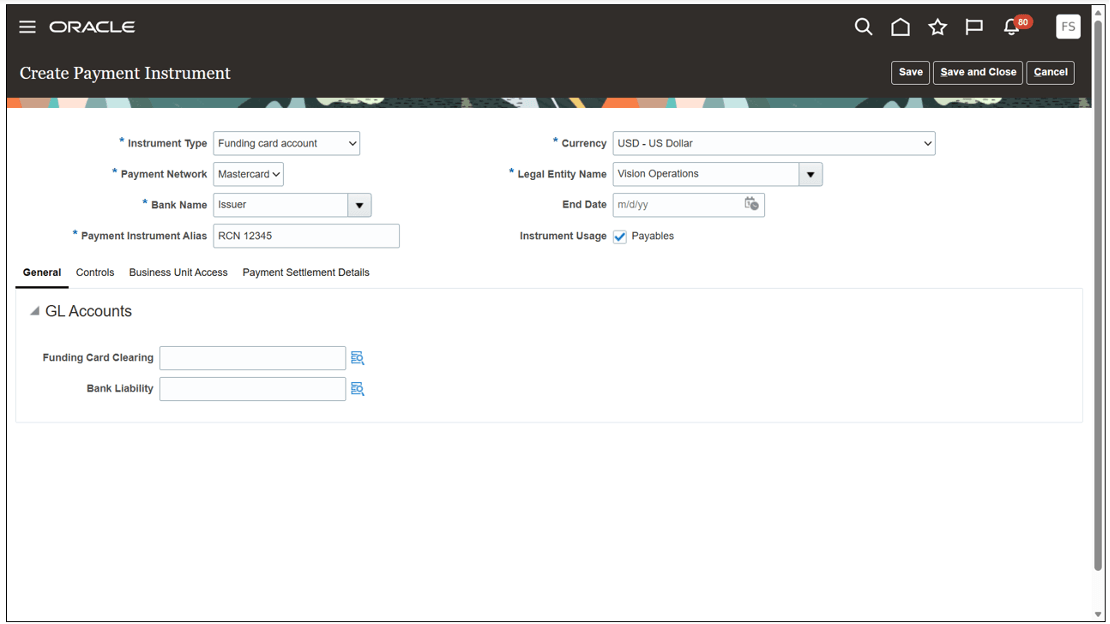Click the Payables label

coord(653,236)
